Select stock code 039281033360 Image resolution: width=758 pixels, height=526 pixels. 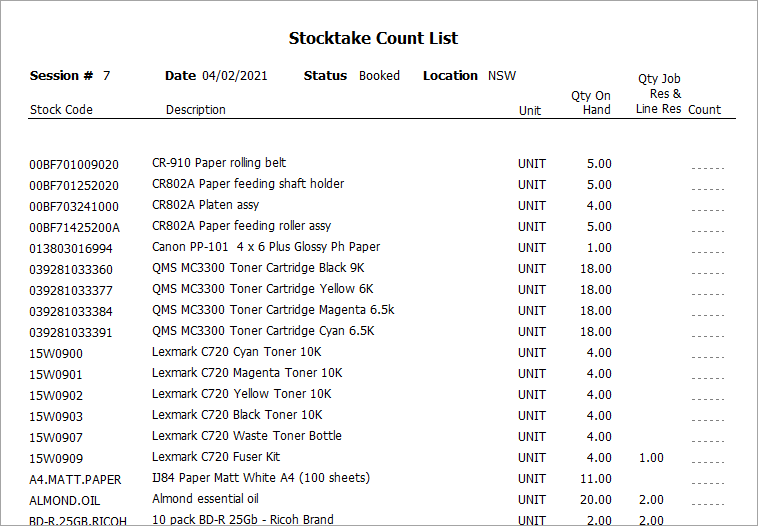pyautogui.click(x=71, y=270)
